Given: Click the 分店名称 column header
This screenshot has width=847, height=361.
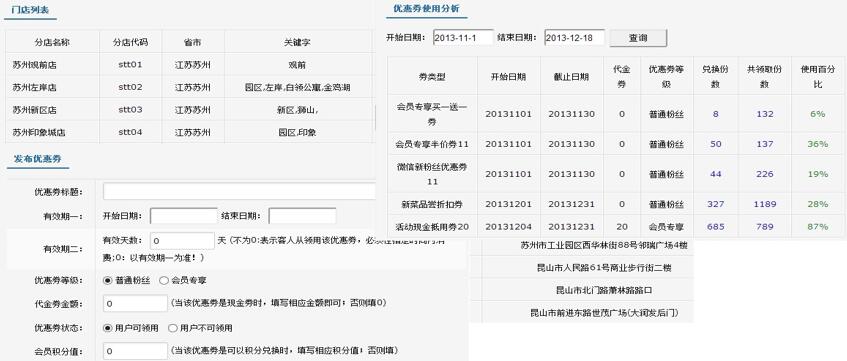Looking at the screenshot, I should (x=52, y=42).
